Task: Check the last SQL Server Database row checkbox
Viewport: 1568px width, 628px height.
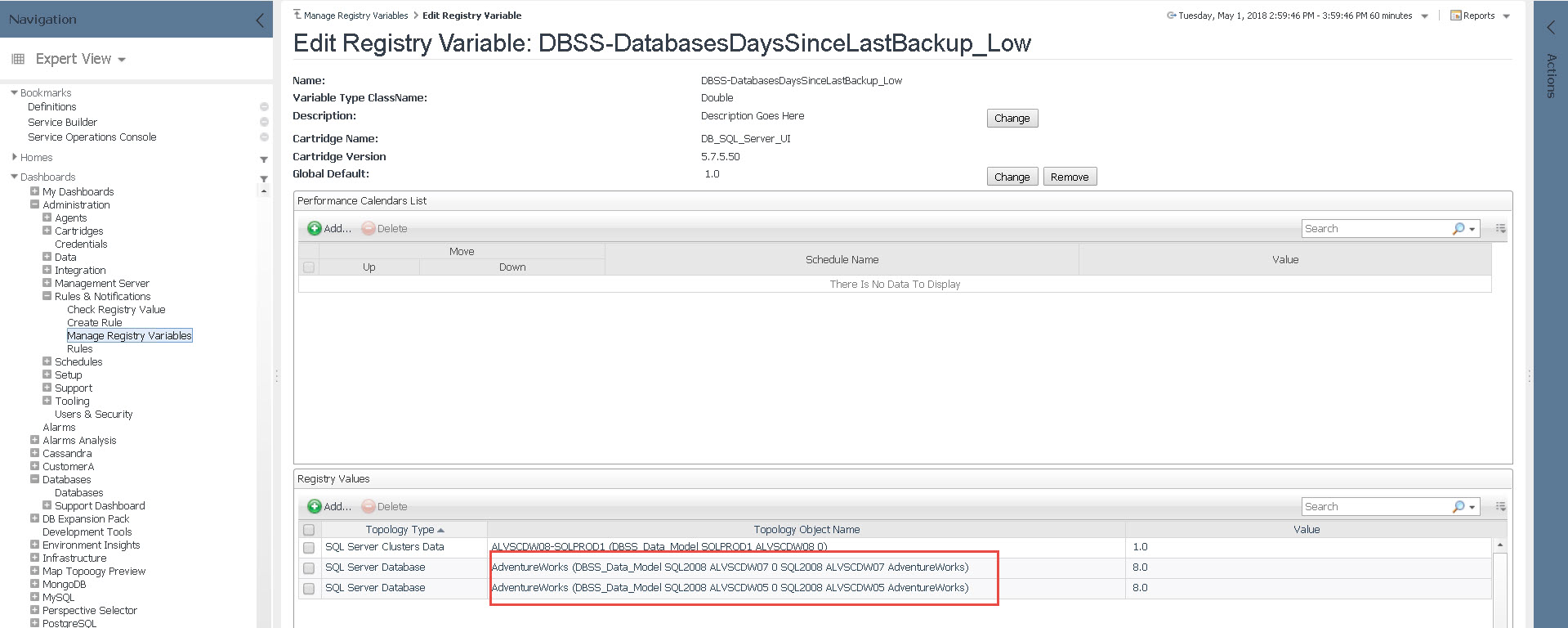Action: pyautogui.click(x=309, y=589)
